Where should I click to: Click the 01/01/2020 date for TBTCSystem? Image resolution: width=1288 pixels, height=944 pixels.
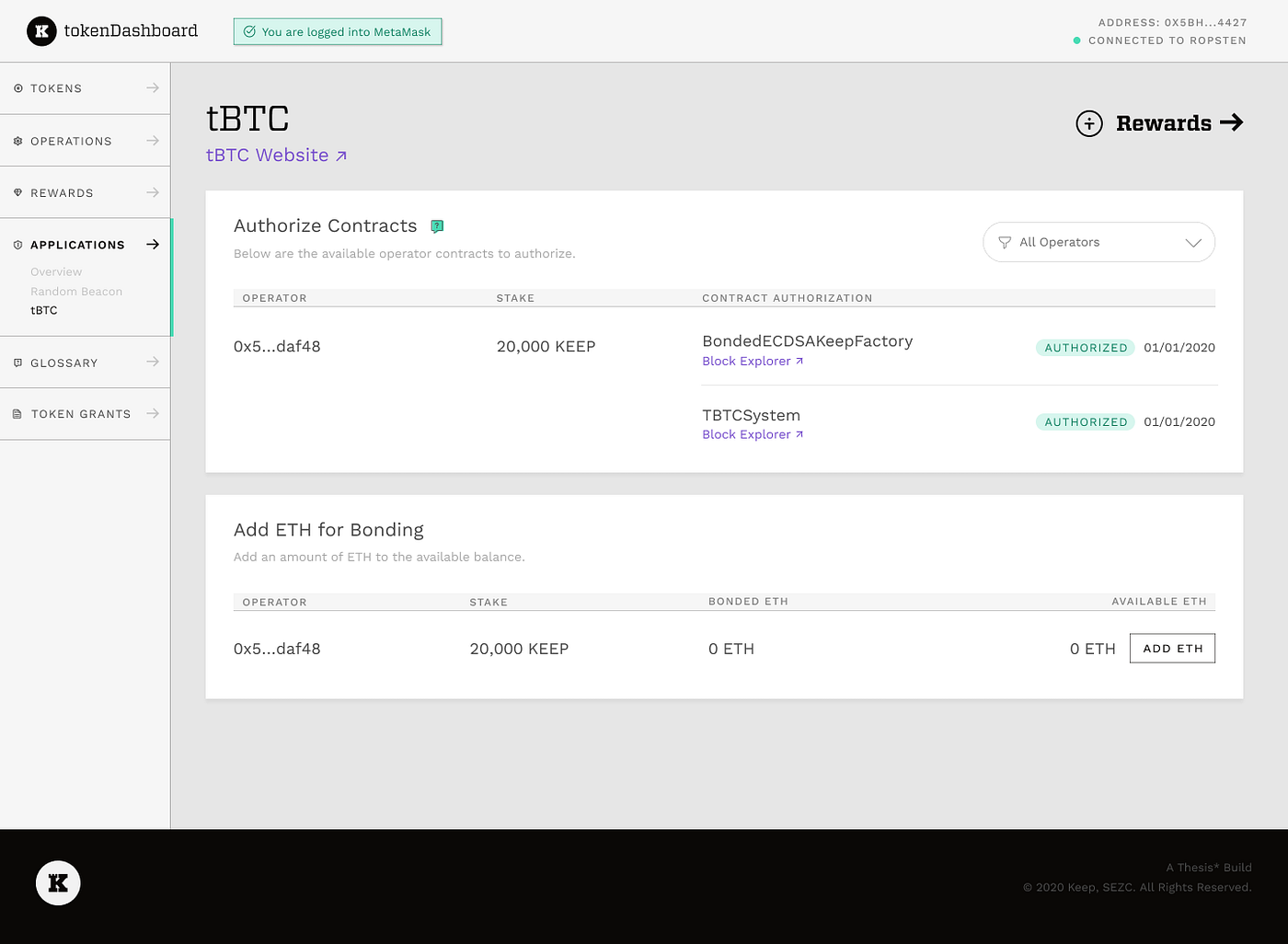1179,422
